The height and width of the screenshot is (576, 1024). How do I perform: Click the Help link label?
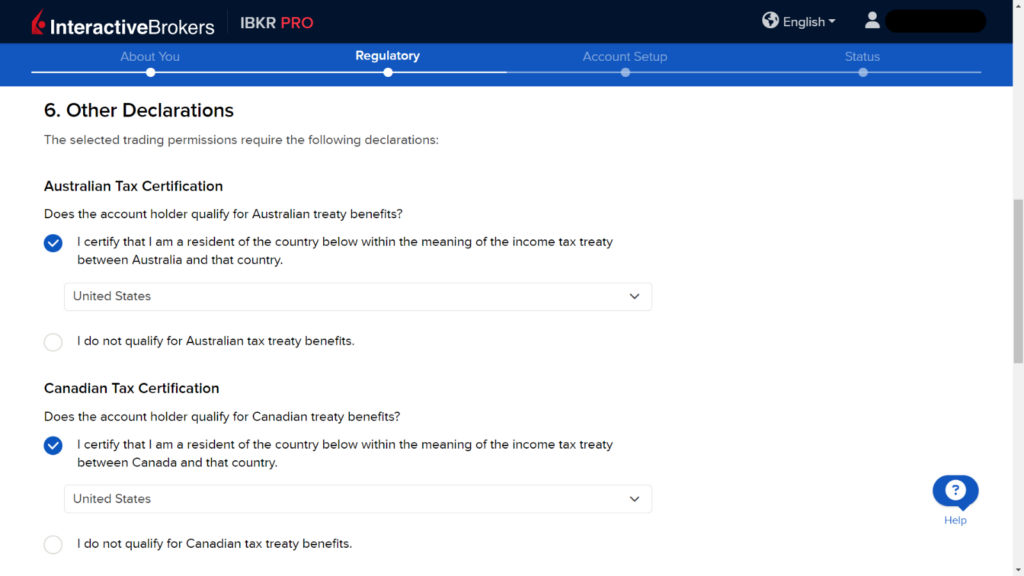pos(955,520)
